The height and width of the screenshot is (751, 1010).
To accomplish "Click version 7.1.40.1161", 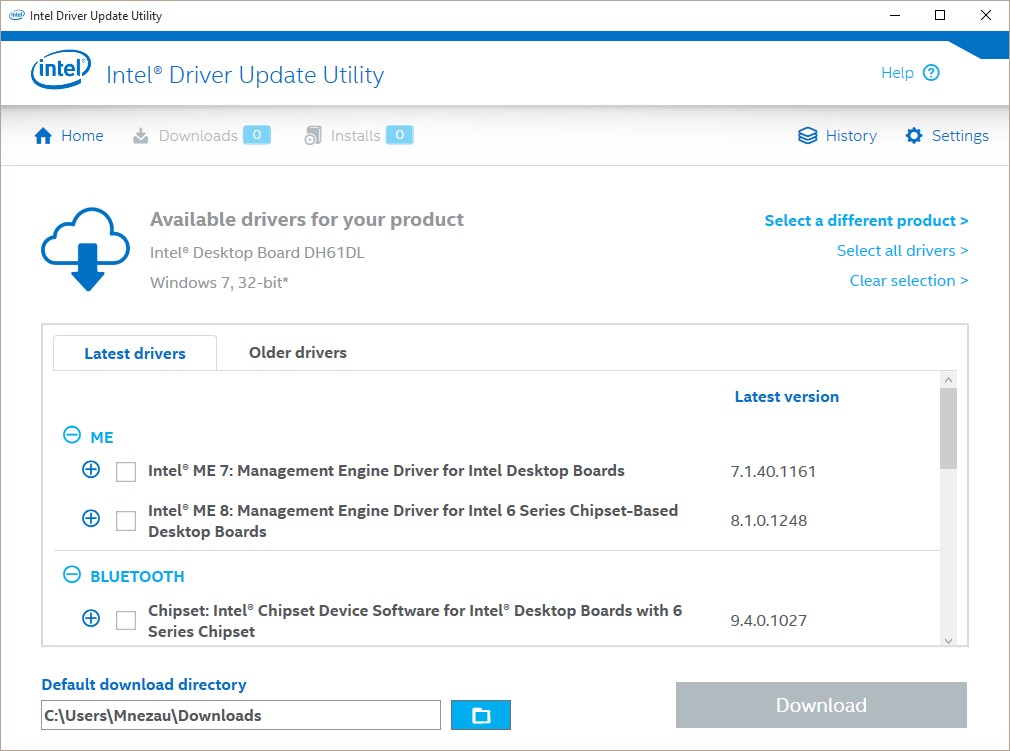I will (x=773, y=471).
